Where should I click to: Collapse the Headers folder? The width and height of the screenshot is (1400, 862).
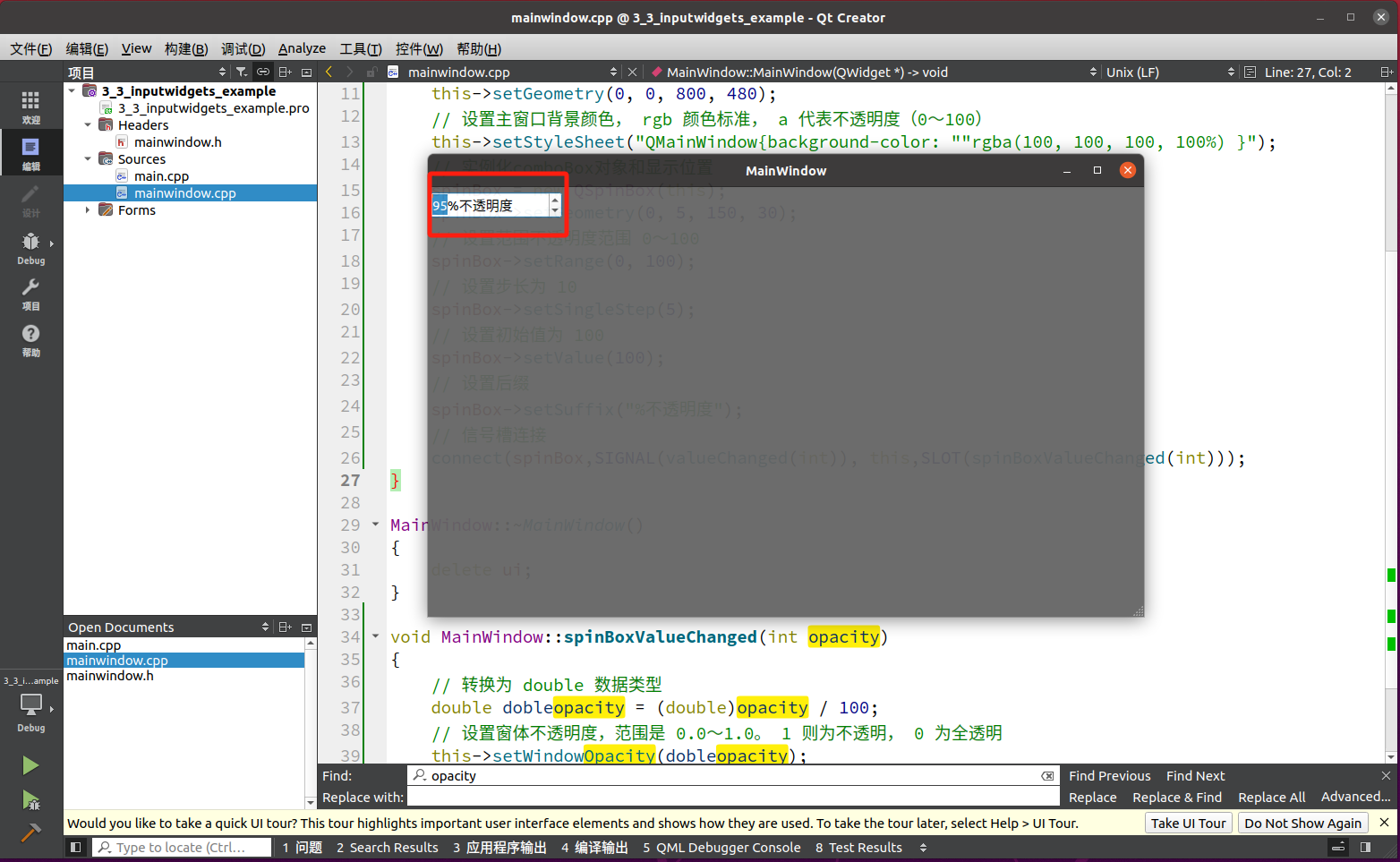coord(88,124)
